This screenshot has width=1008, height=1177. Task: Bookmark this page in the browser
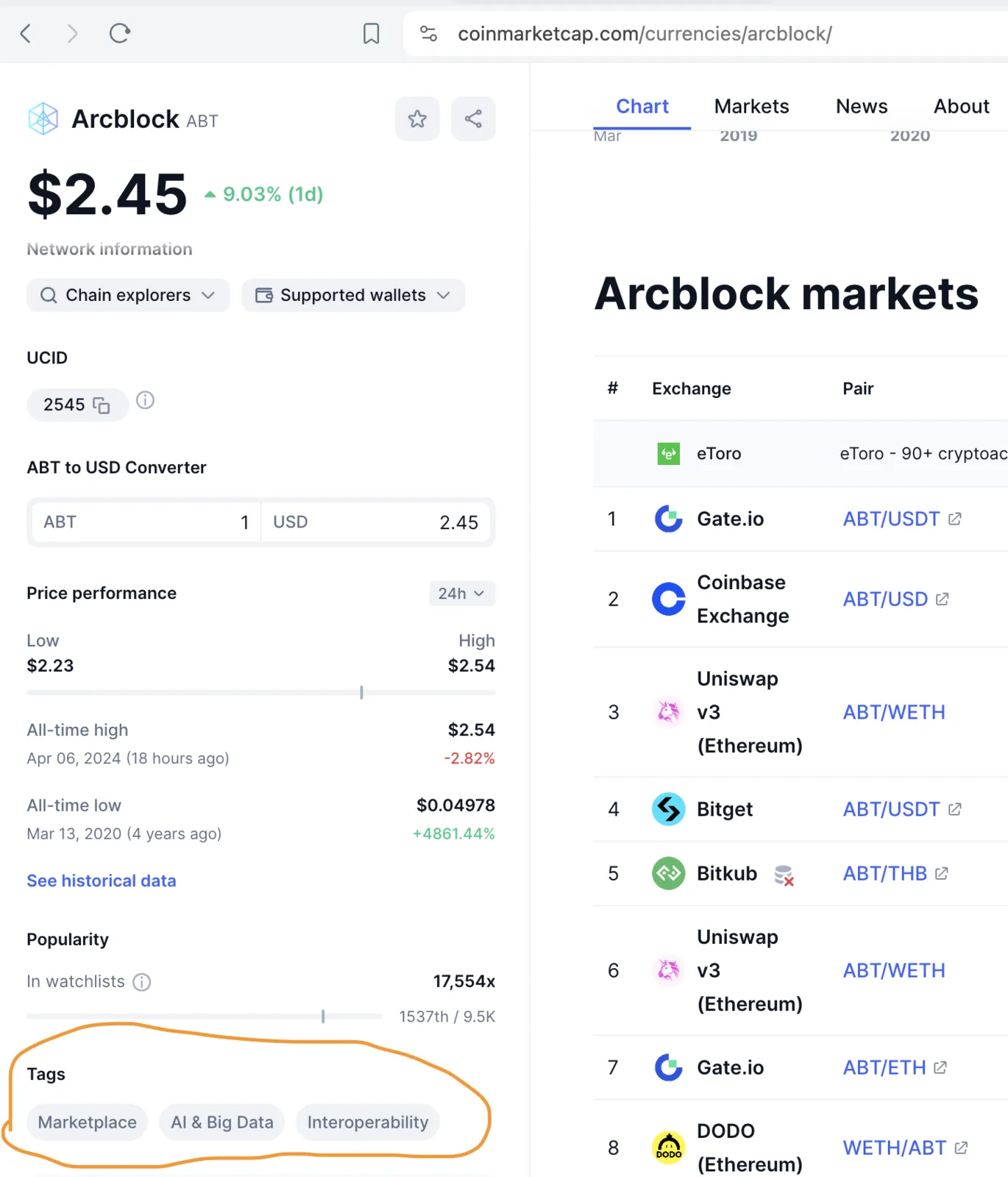click(372, 33)
